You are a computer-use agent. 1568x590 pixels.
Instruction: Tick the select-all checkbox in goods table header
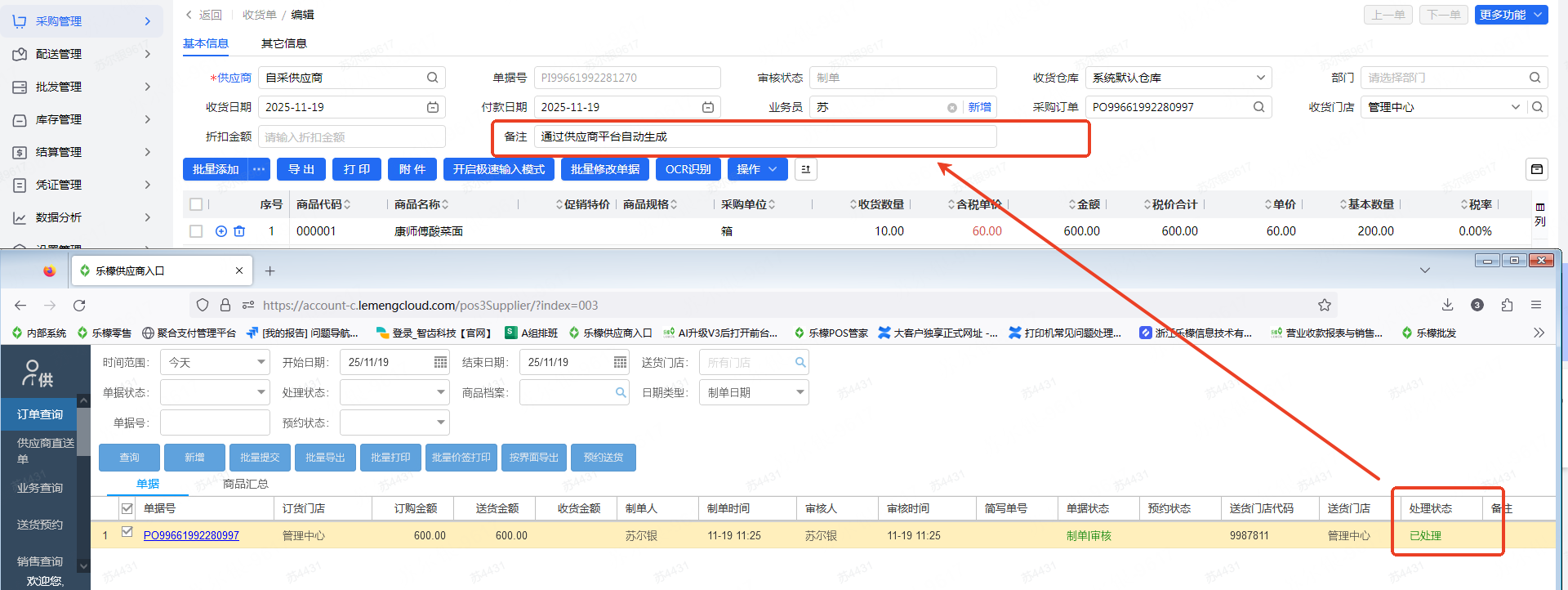point(196,204)
